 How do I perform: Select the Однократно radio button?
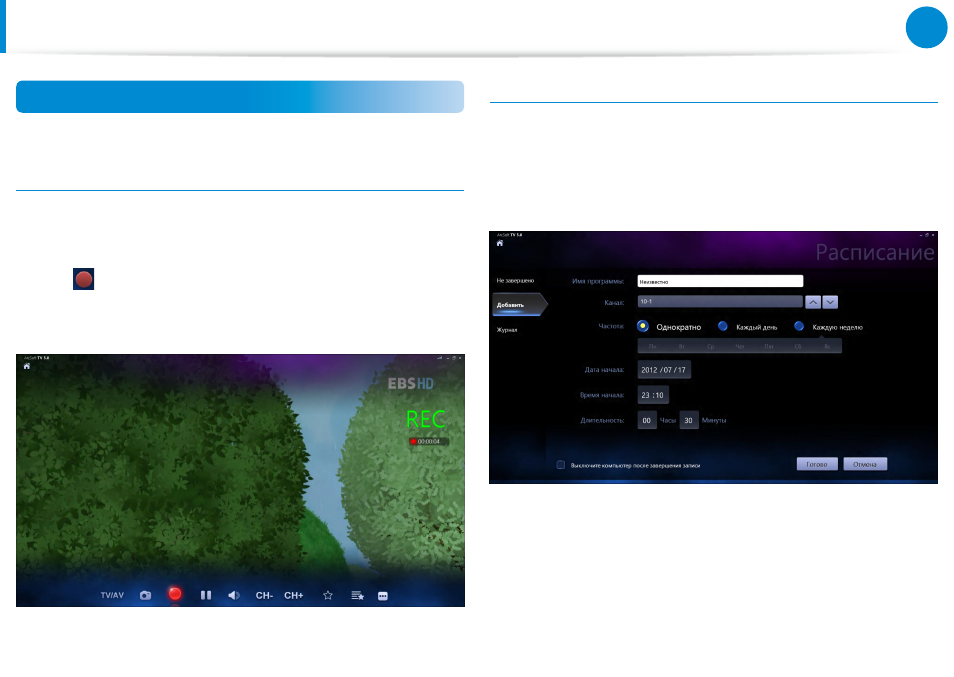tap(642, 326)
